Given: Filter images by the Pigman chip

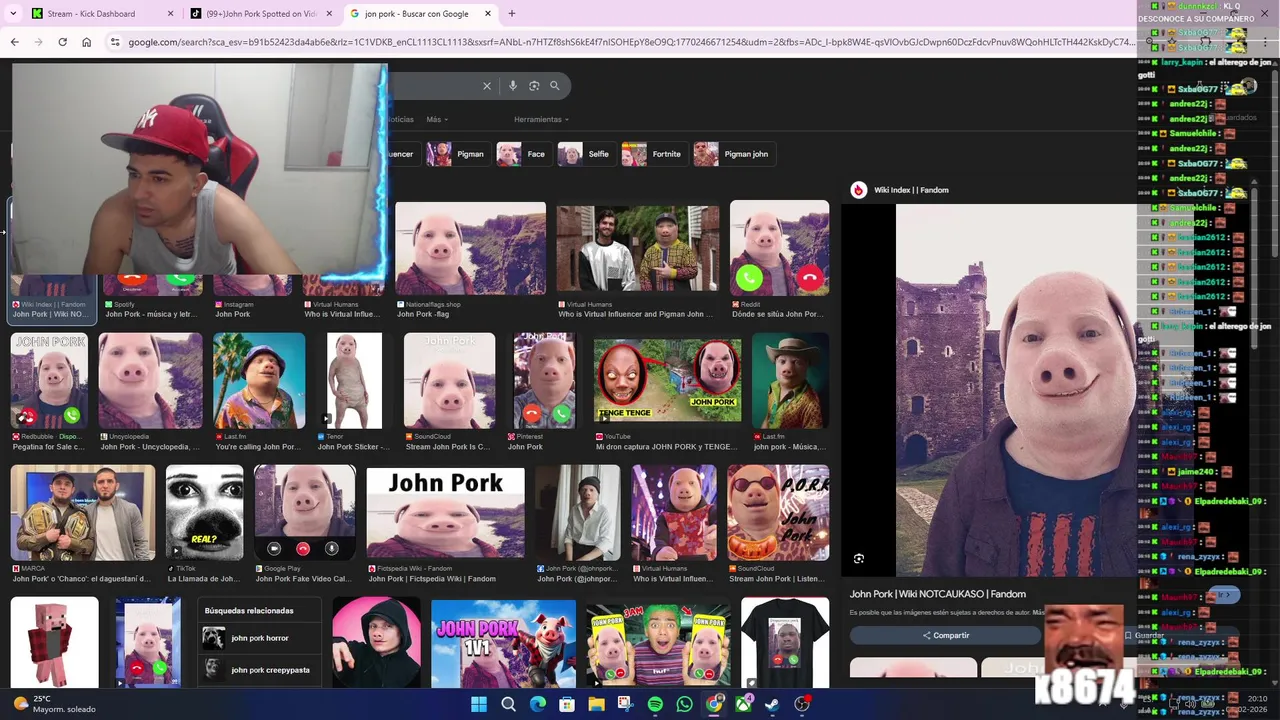Looking at the screenshot, I should (457, 154).
